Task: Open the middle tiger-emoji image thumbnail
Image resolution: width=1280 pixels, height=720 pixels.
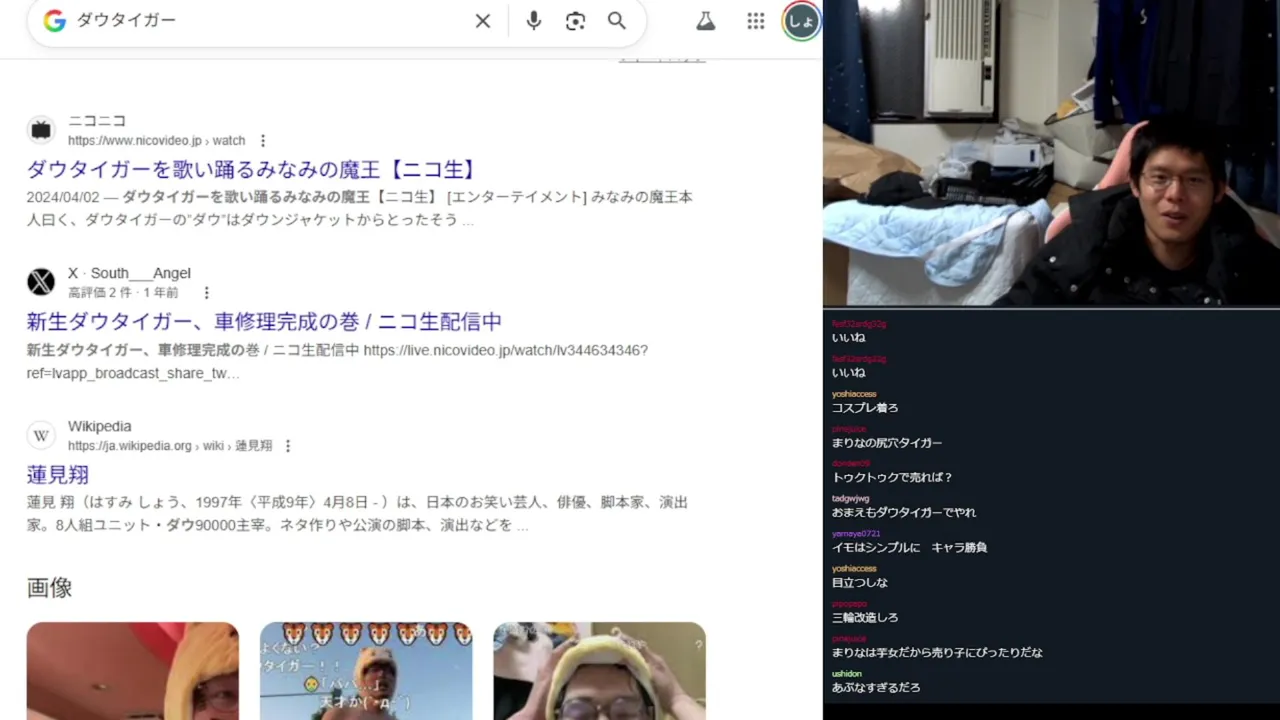Action: tap(366, 671)
